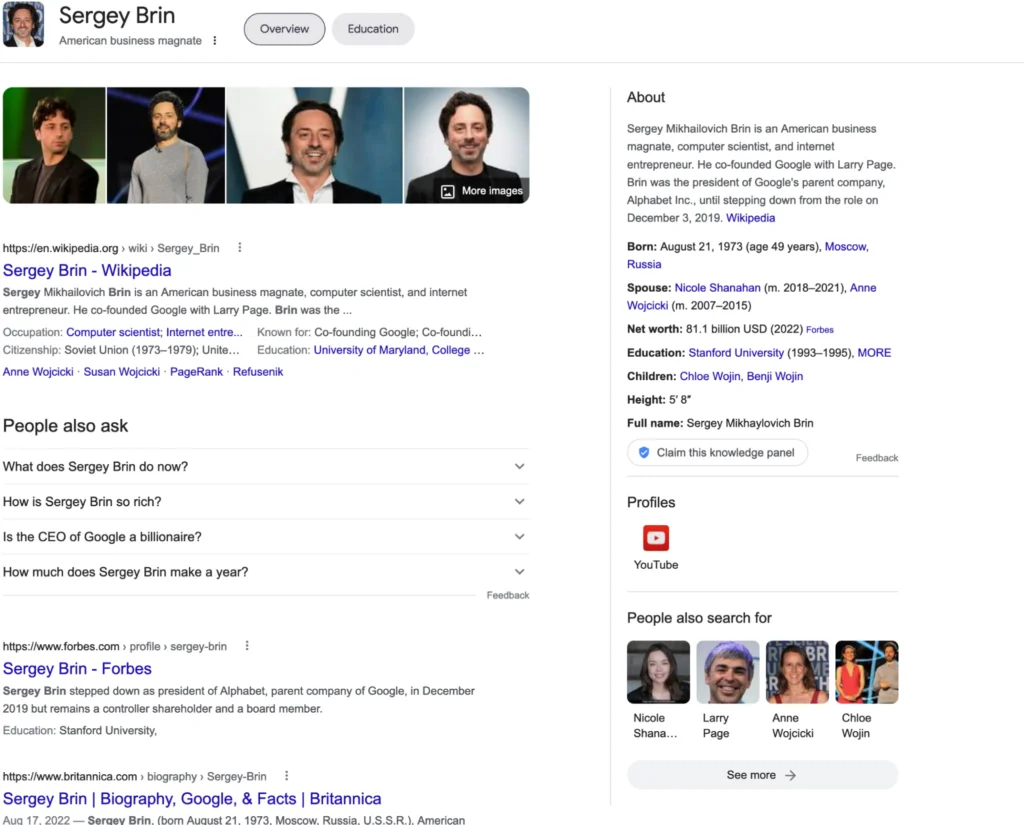Open the options menu for the Wikipedia result

240,248
